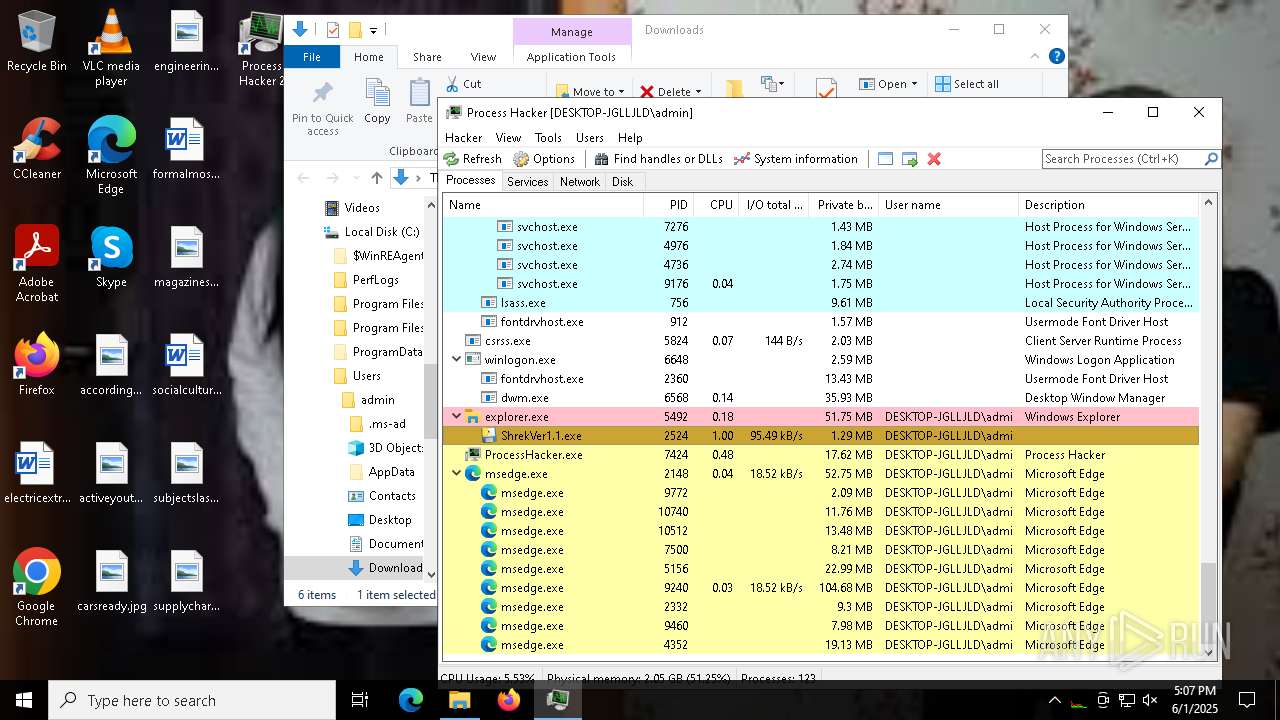Open Customize Quick Access Toolbar dropdown

point(374,30)
